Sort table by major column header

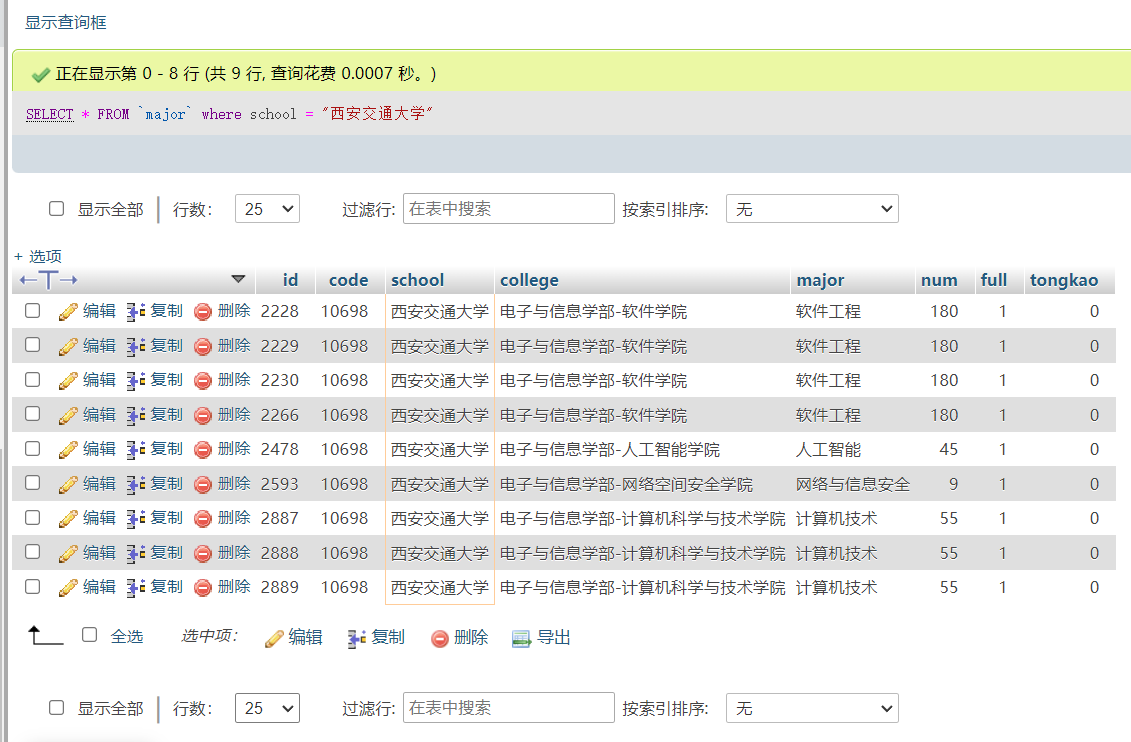coord(820,281)
